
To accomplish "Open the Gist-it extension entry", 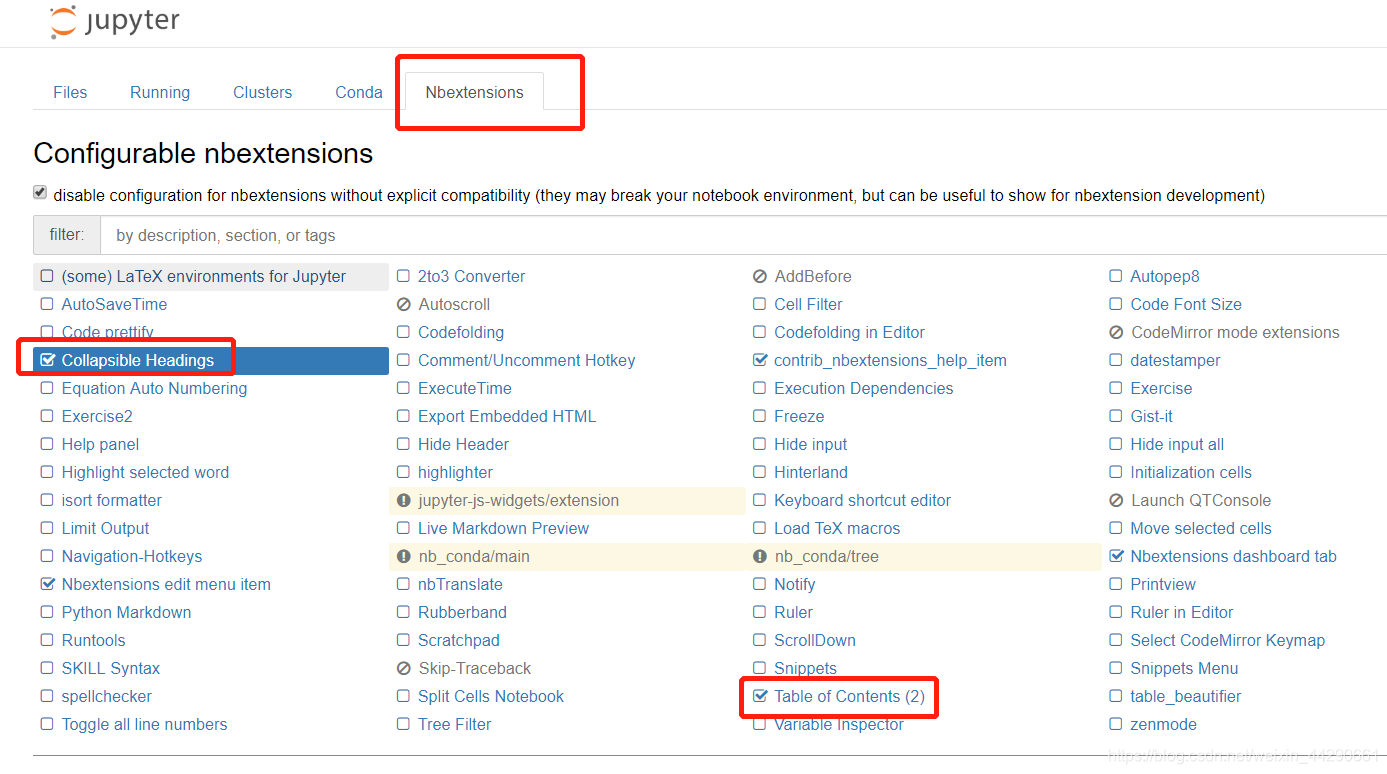I will [x=1151, y=416].
